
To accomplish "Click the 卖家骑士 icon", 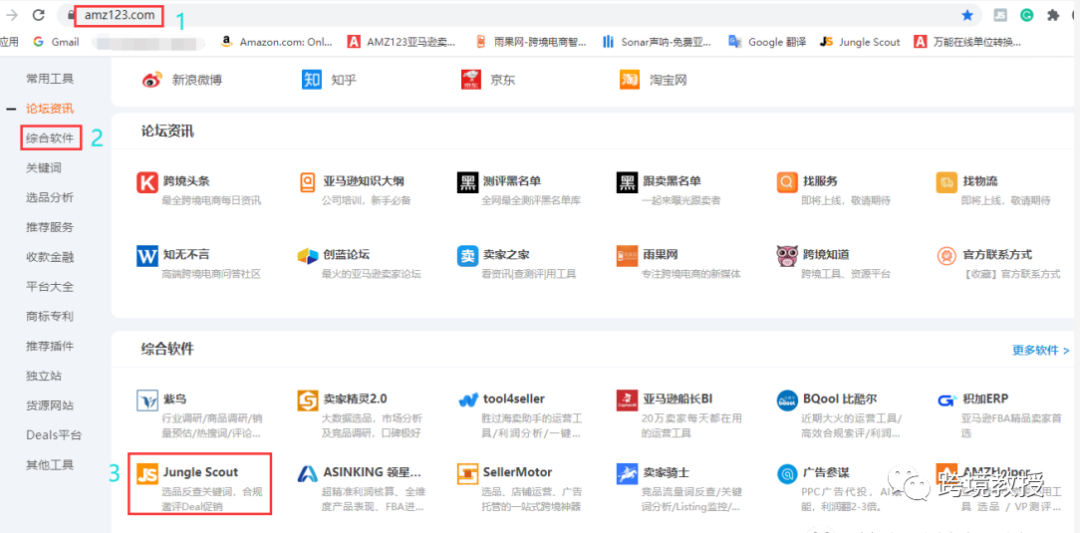I will point(627,474).
